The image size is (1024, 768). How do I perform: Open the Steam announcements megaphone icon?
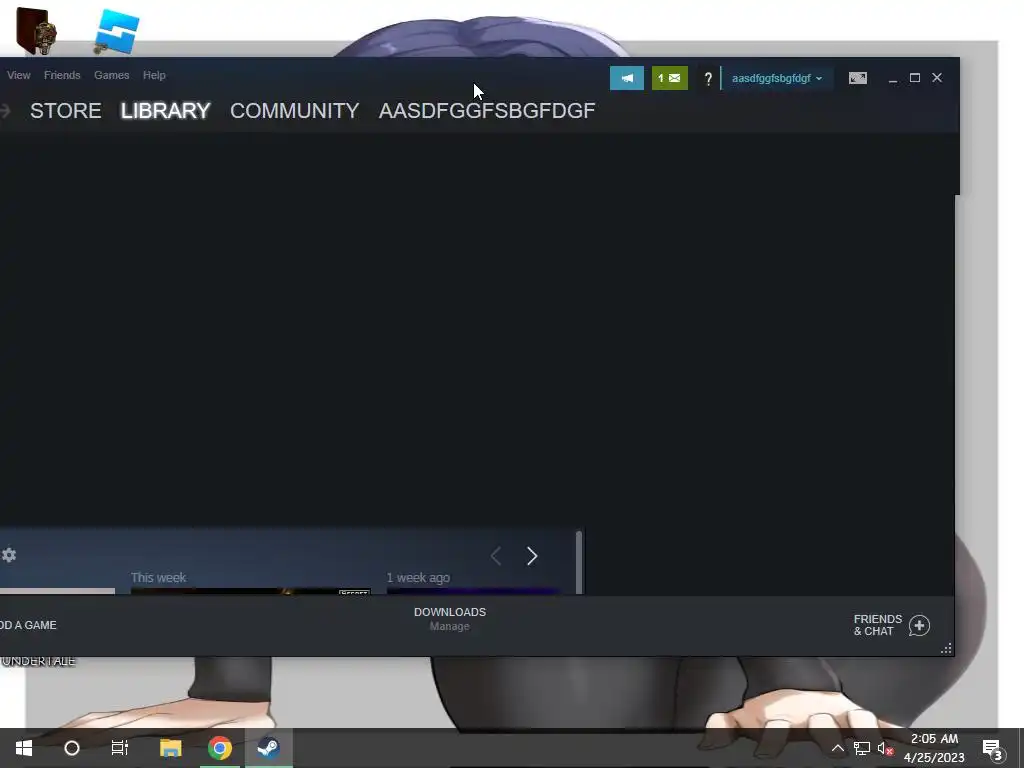(x=626, y=78)
